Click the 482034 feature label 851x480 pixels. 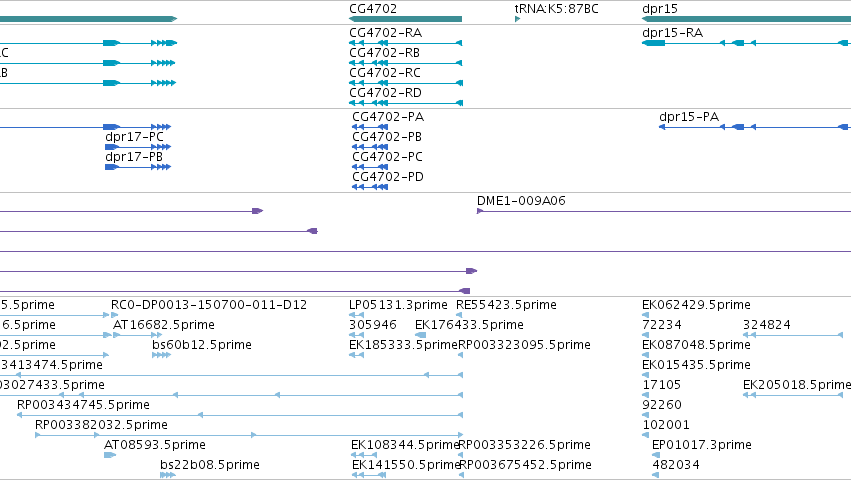[676, 465]
